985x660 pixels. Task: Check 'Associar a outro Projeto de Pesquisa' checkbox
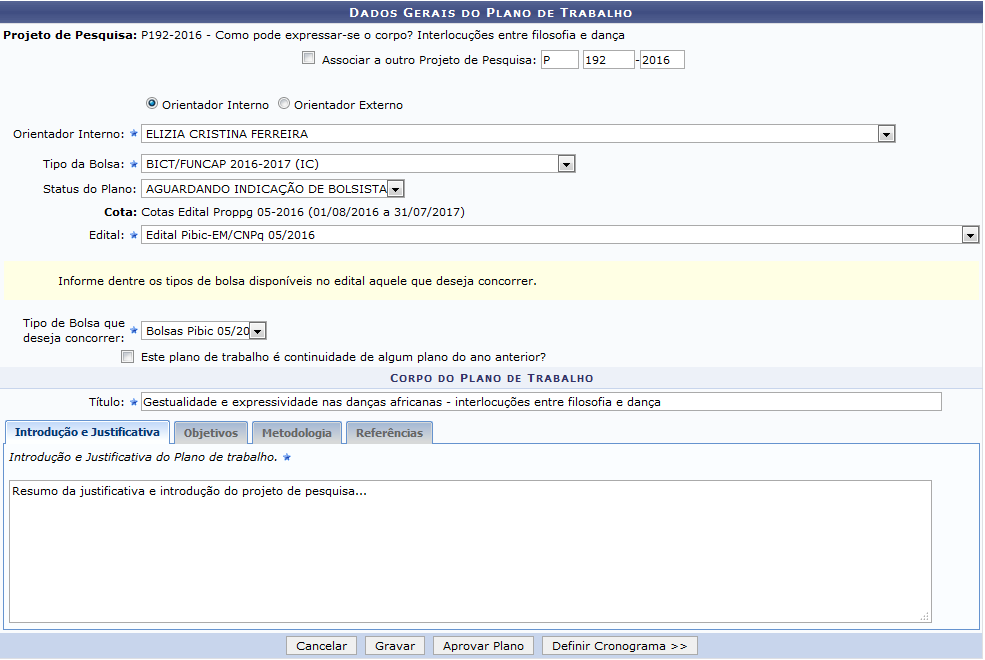[308, 59]
